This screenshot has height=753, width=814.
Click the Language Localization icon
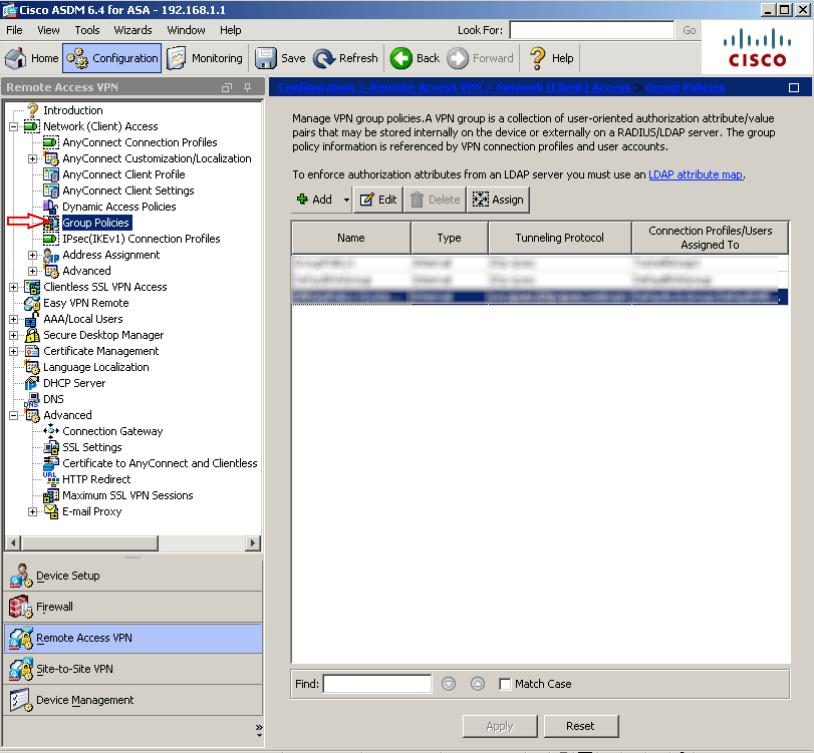pos(32,367)
